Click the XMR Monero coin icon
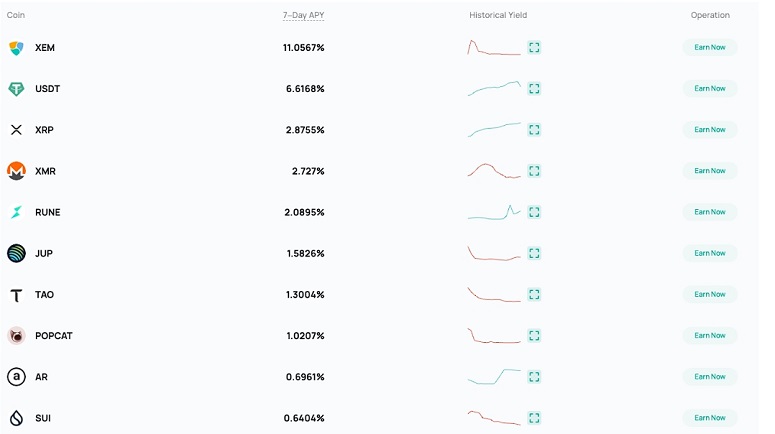Image resolution: width=775 pixels, height=434 pixels. pyautogui.click(x=16, y=171)
